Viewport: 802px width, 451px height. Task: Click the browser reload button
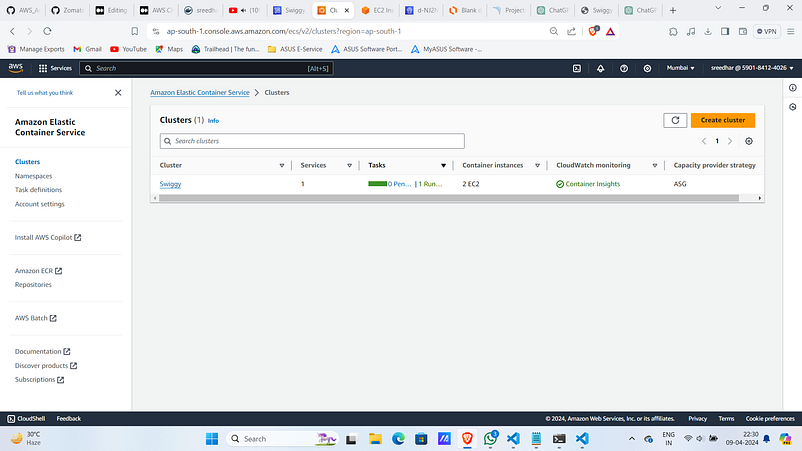point(47,31)
